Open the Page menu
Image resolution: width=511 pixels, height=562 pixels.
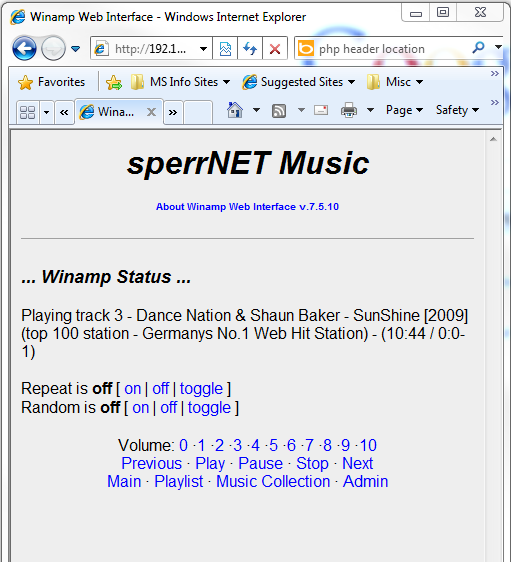pyautogui.click(x=404, y=110)
